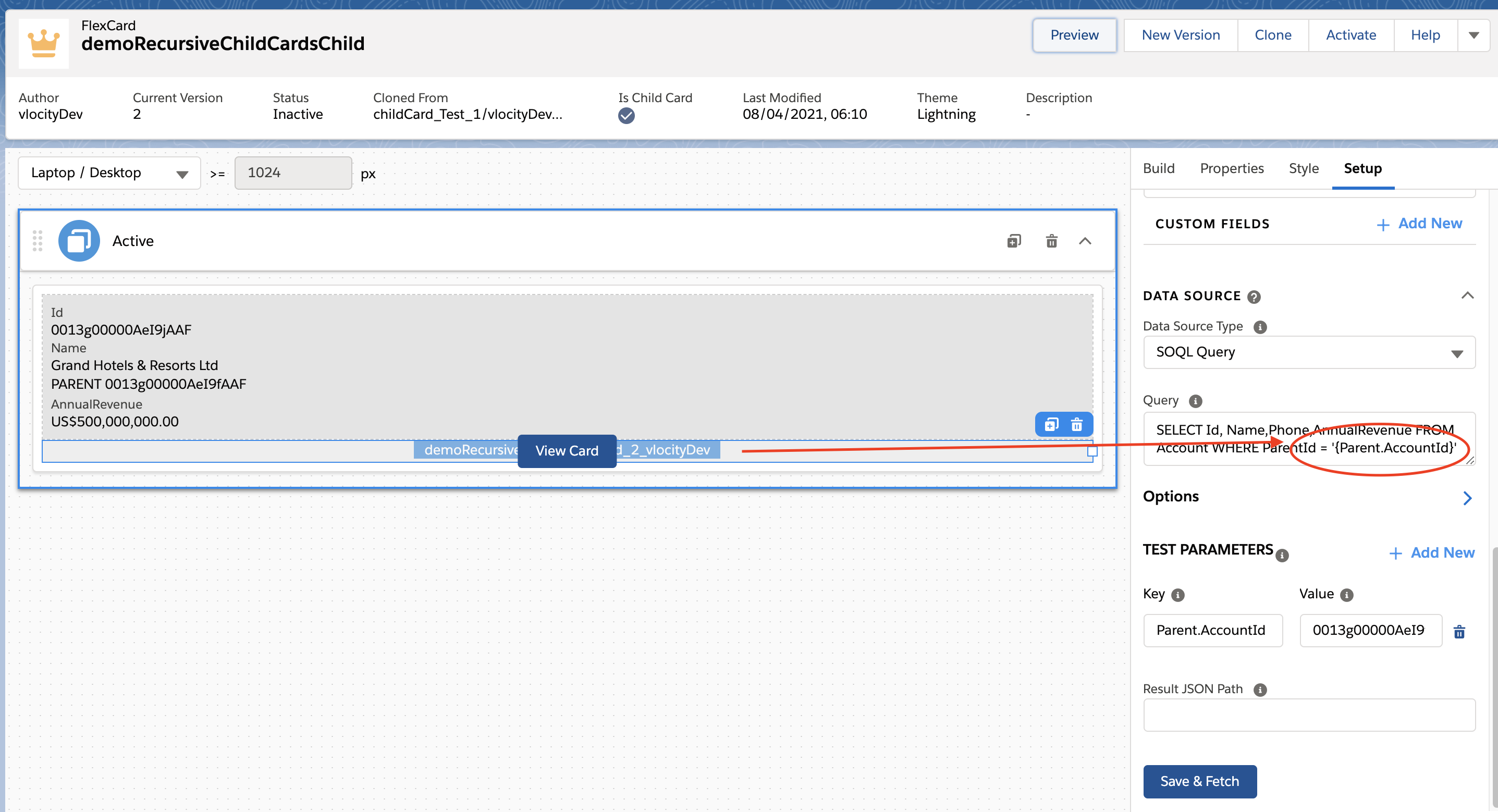1498x812 pixels.
Task: Click the Key info icon
Action: pos(1177,595)
